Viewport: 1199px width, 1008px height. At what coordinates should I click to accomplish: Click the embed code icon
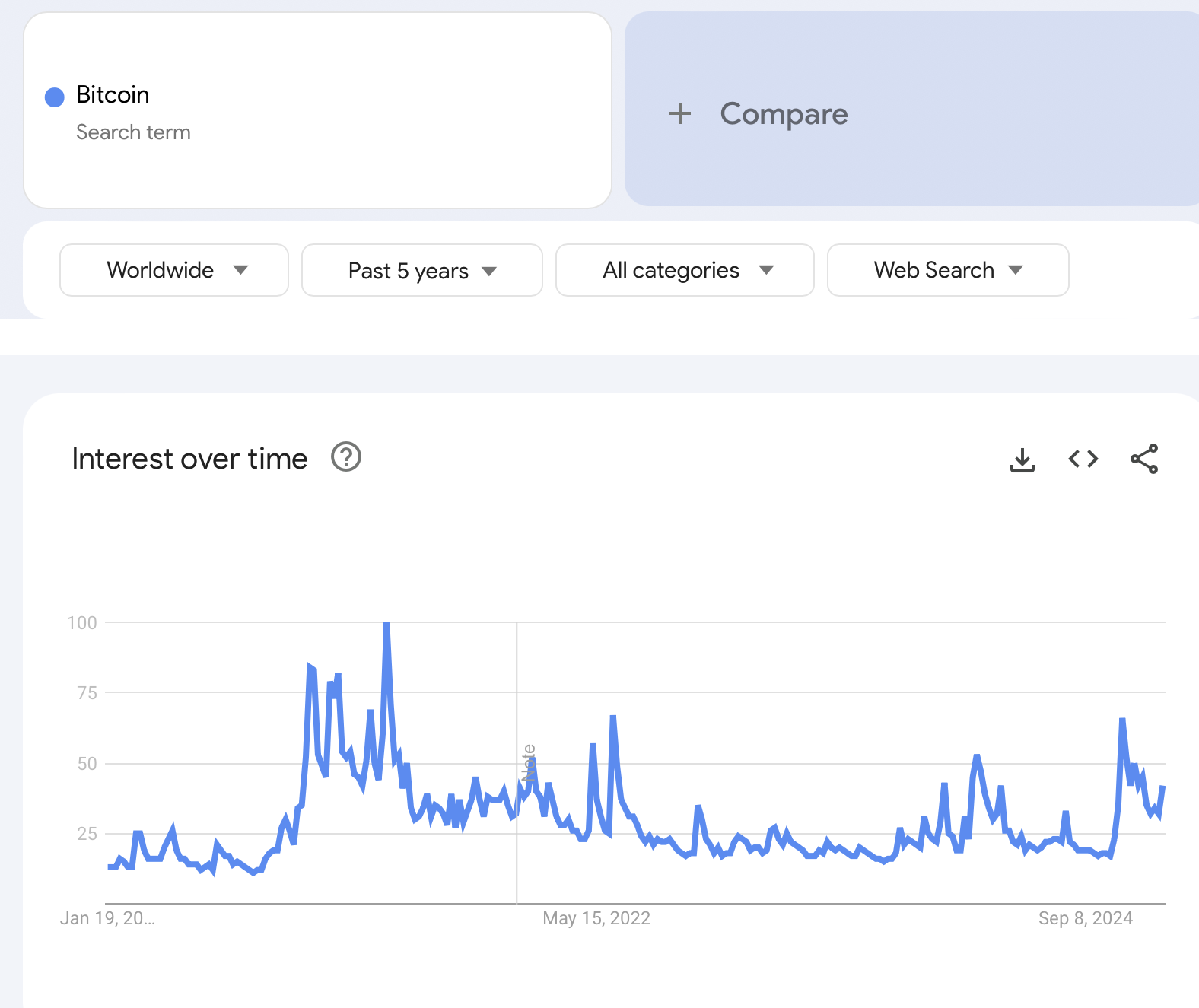pos(1083,459)
